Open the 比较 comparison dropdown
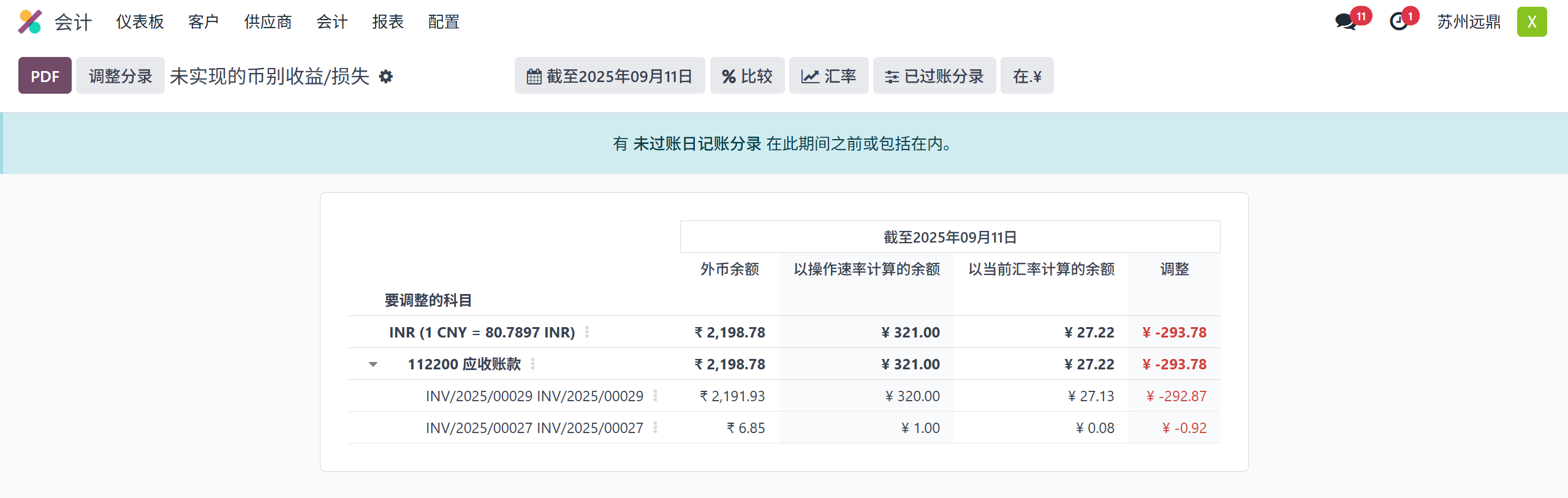Image resolution: width=1568 pixels, height=498 pixels. tap(747, 76)
